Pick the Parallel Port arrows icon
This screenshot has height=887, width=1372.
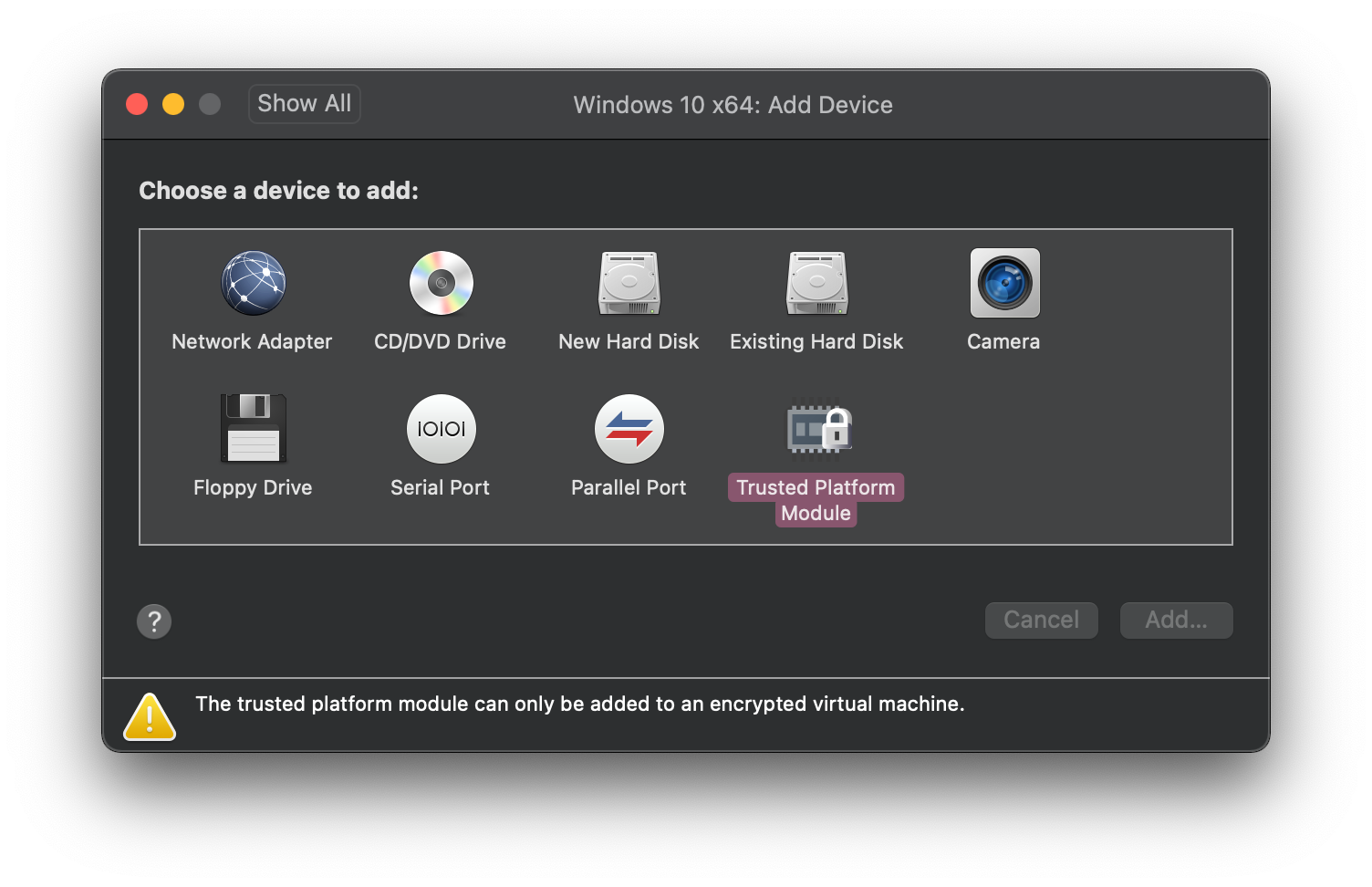629,429
